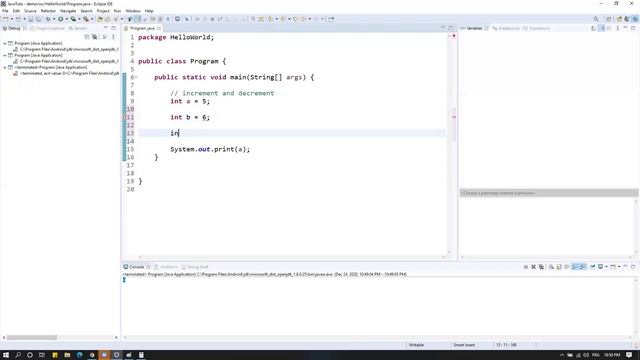
Task: Click Remove All Terminated Launches icon
Action: tap(541, 267)
